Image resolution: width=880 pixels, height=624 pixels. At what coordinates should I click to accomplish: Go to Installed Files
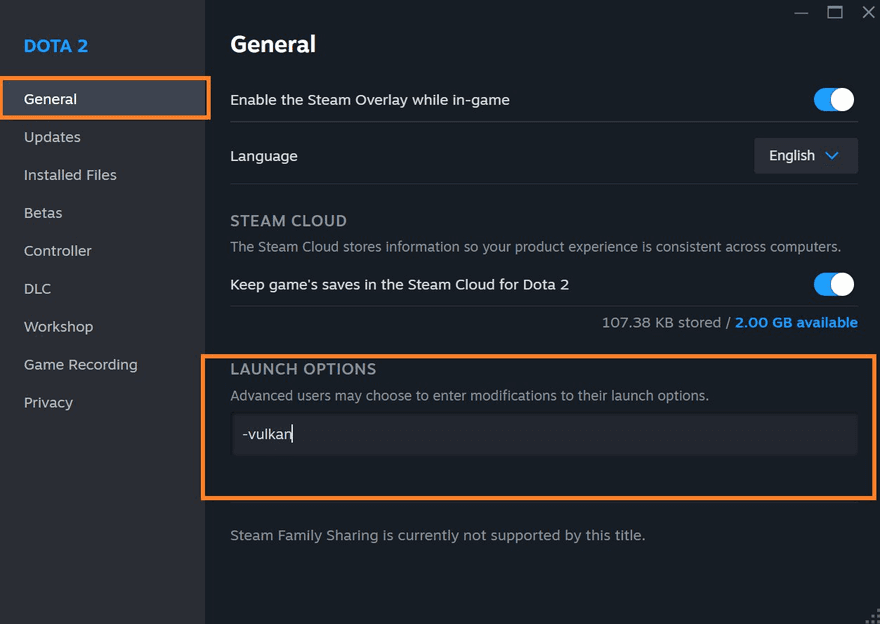point(70,175)
